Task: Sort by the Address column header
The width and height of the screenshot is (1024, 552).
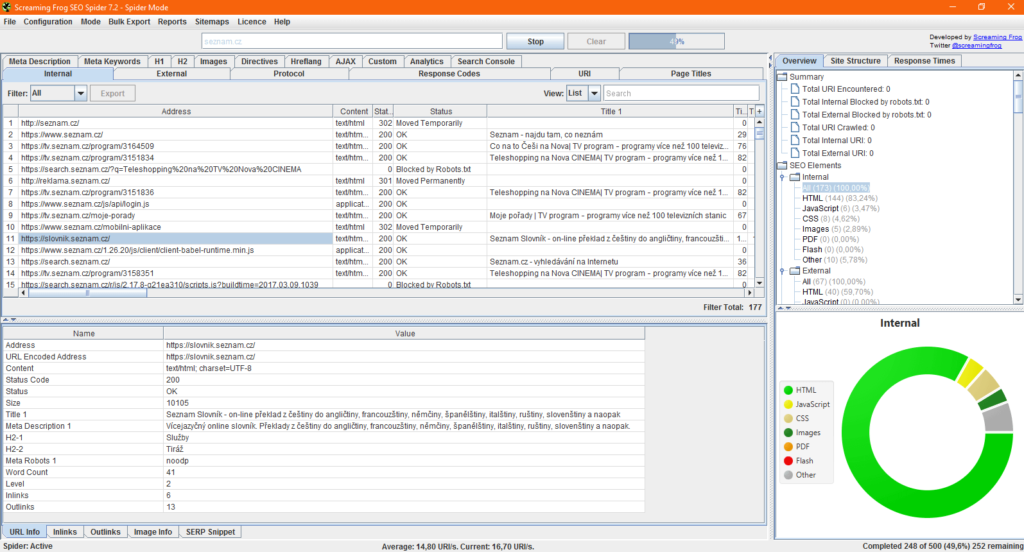Action: click(176, 112)
